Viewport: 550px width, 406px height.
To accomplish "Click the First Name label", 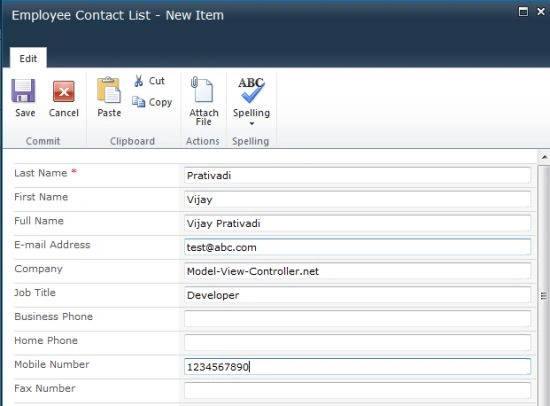I will 41,197.
